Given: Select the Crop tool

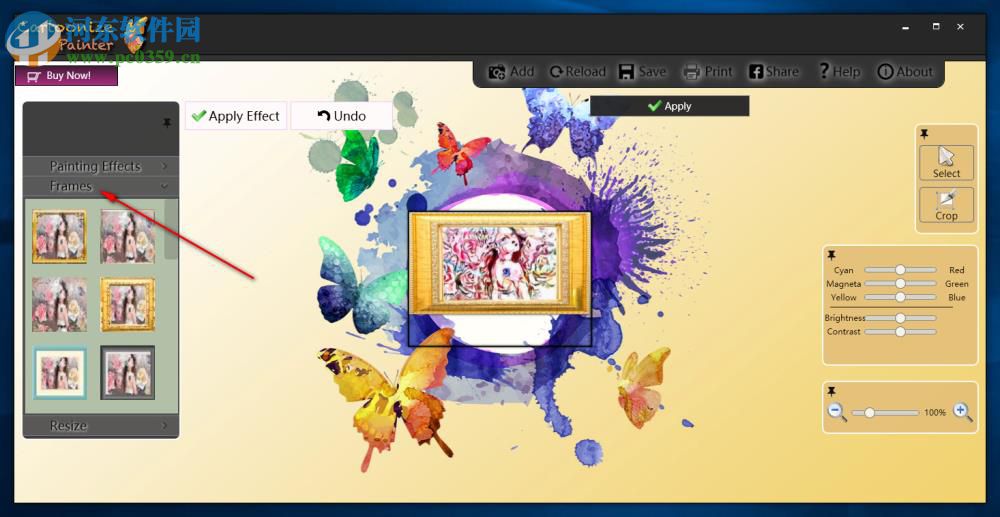Looking at the screenshot, I should (946, 205).
